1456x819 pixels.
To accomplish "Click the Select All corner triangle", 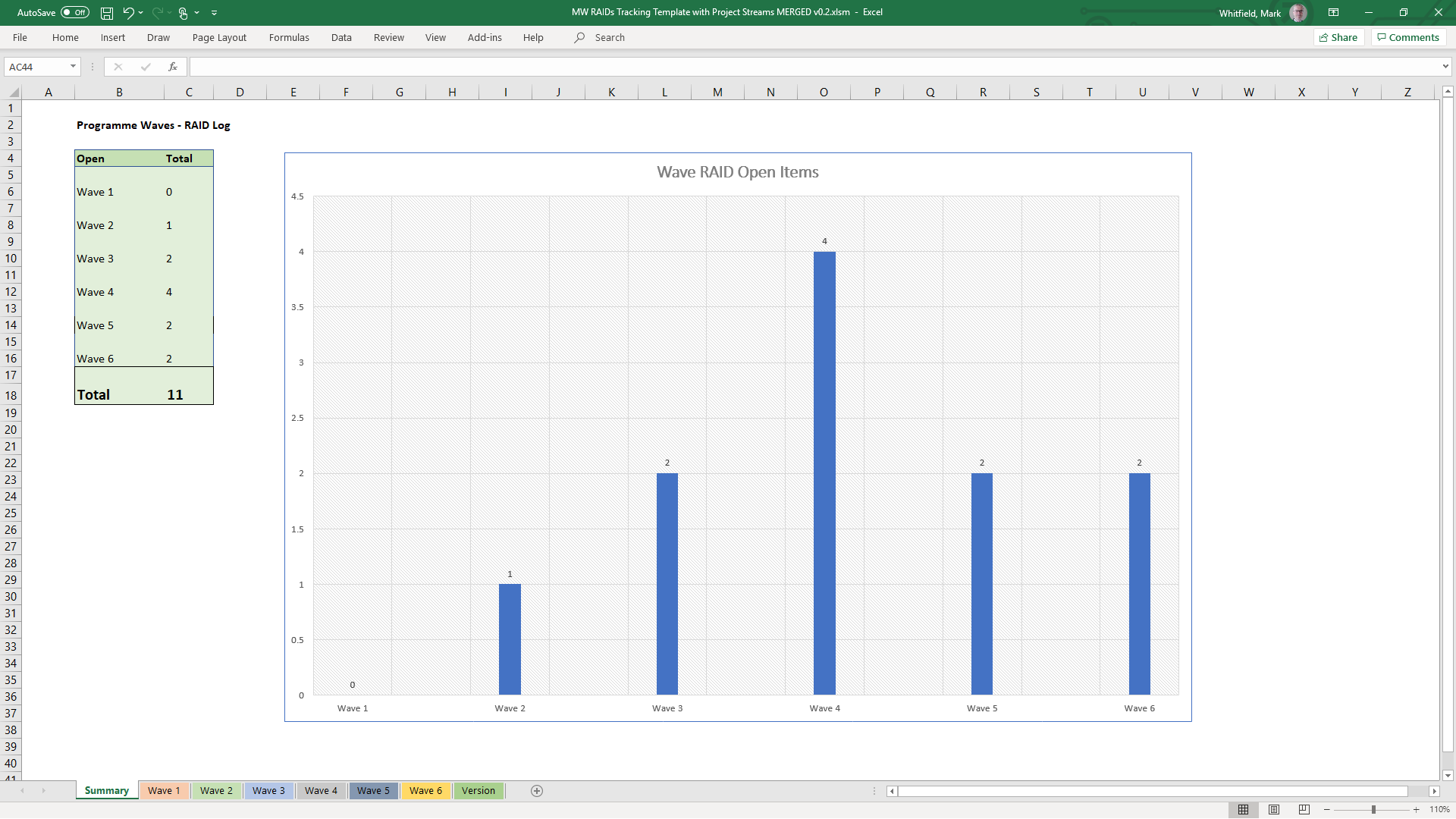I will coord(14,93).
